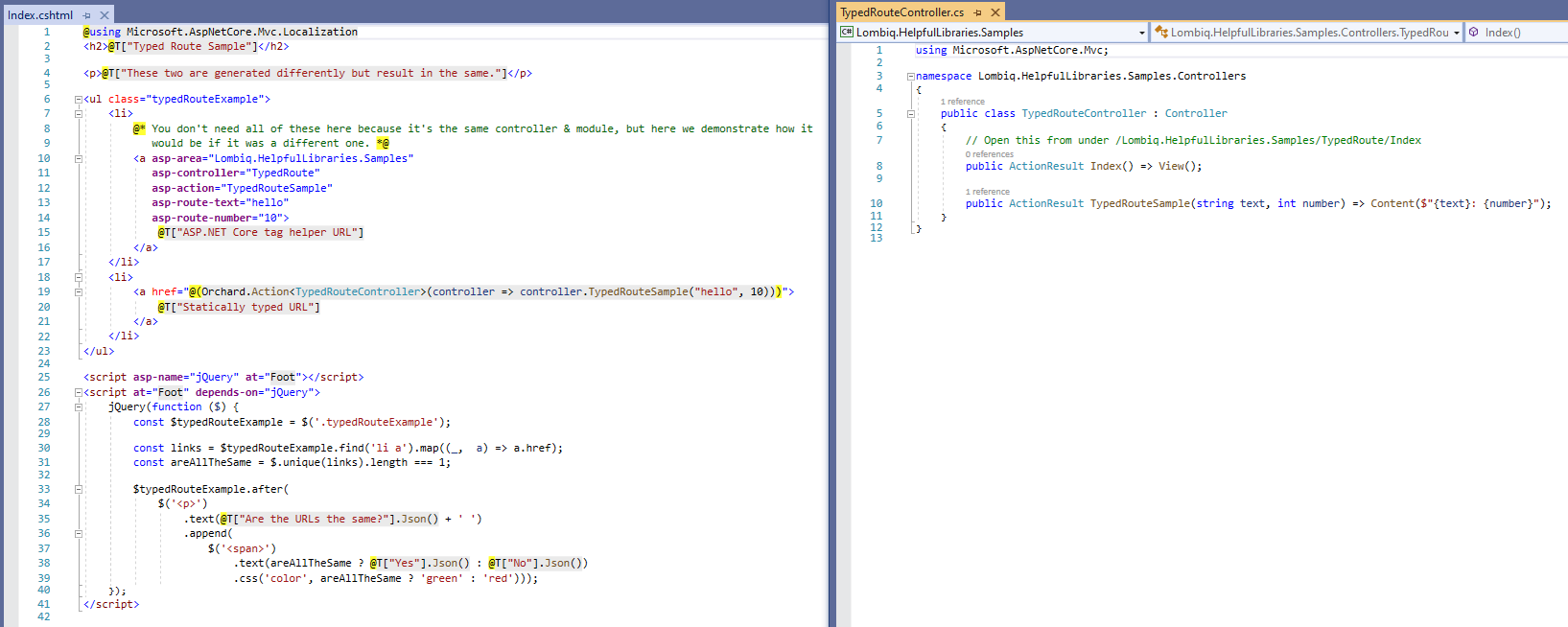The image size is (1568, 627).
Task: Close the TypedRouteController.cs tab
Action: coord(995,12)
